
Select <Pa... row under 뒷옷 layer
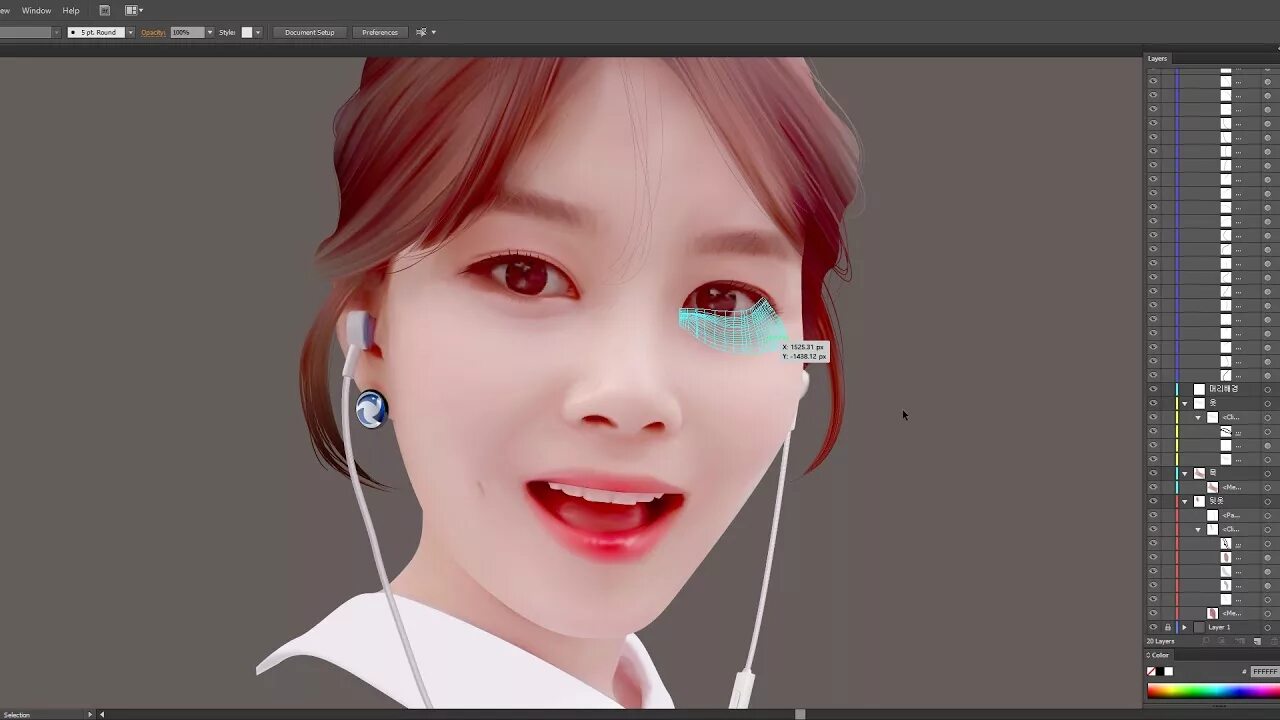(x=1231, y=515)
